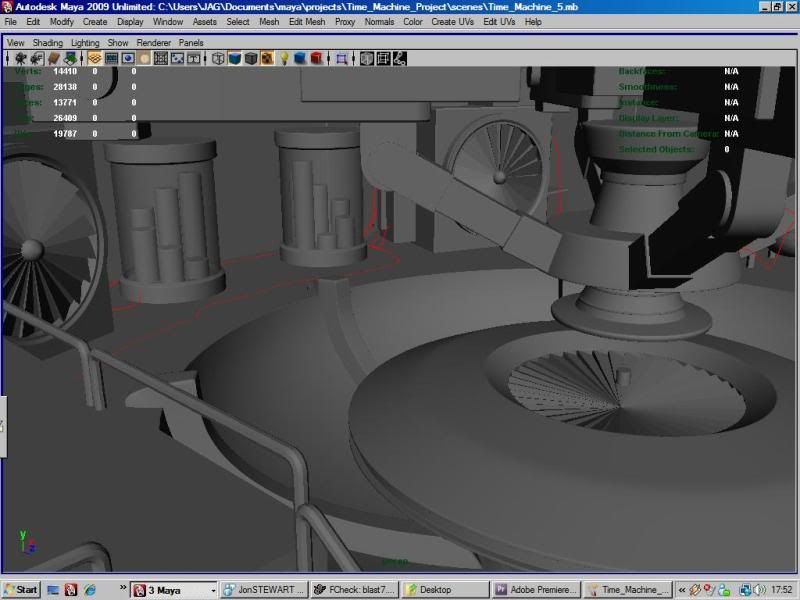Open the Renderer panel menu
Screen dimensions: 800x600
[154, 43]
